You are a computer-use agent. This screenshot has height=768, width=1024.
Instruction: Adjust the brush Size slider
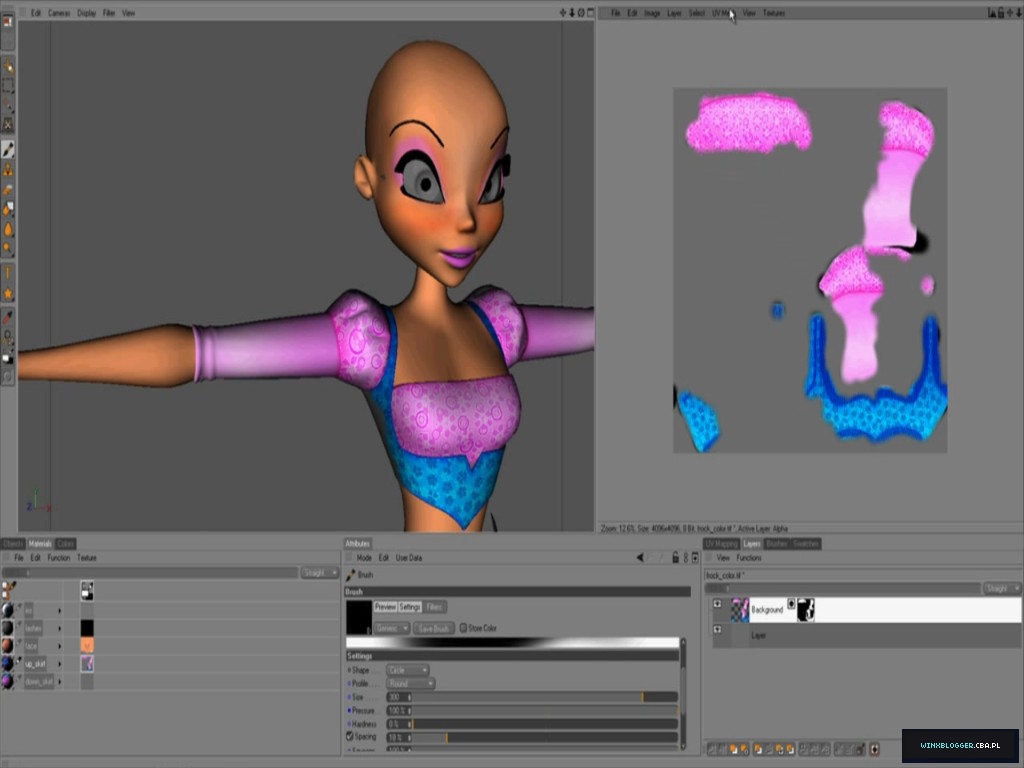point(545,697)
